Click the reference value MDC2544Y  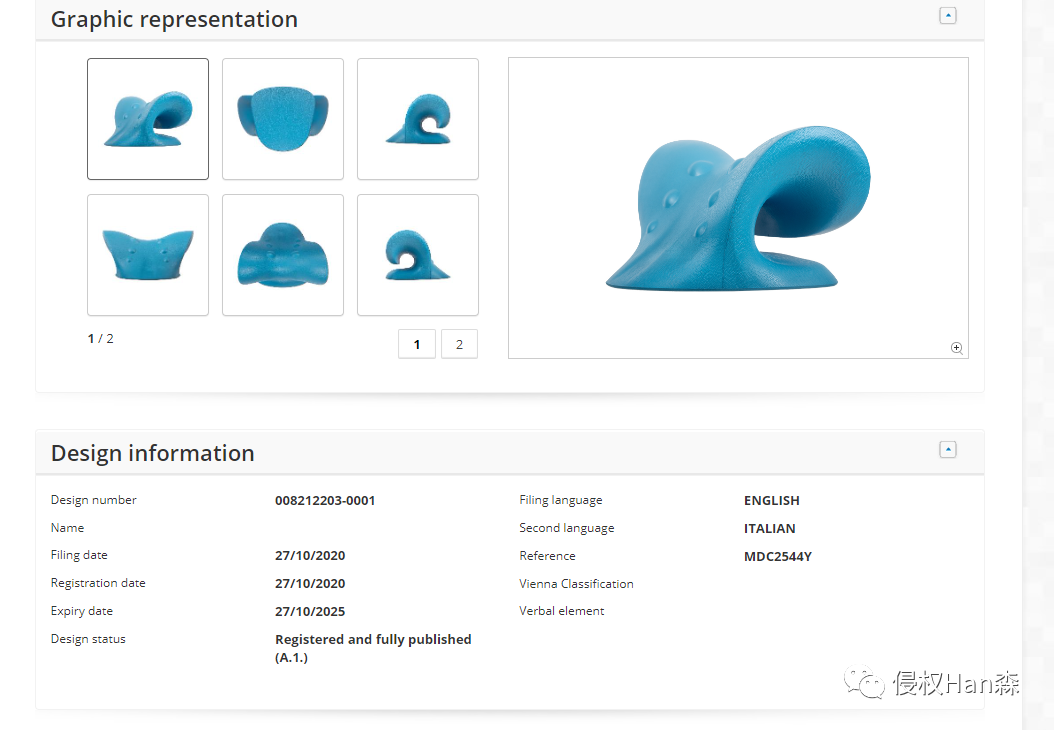point(778,557)
